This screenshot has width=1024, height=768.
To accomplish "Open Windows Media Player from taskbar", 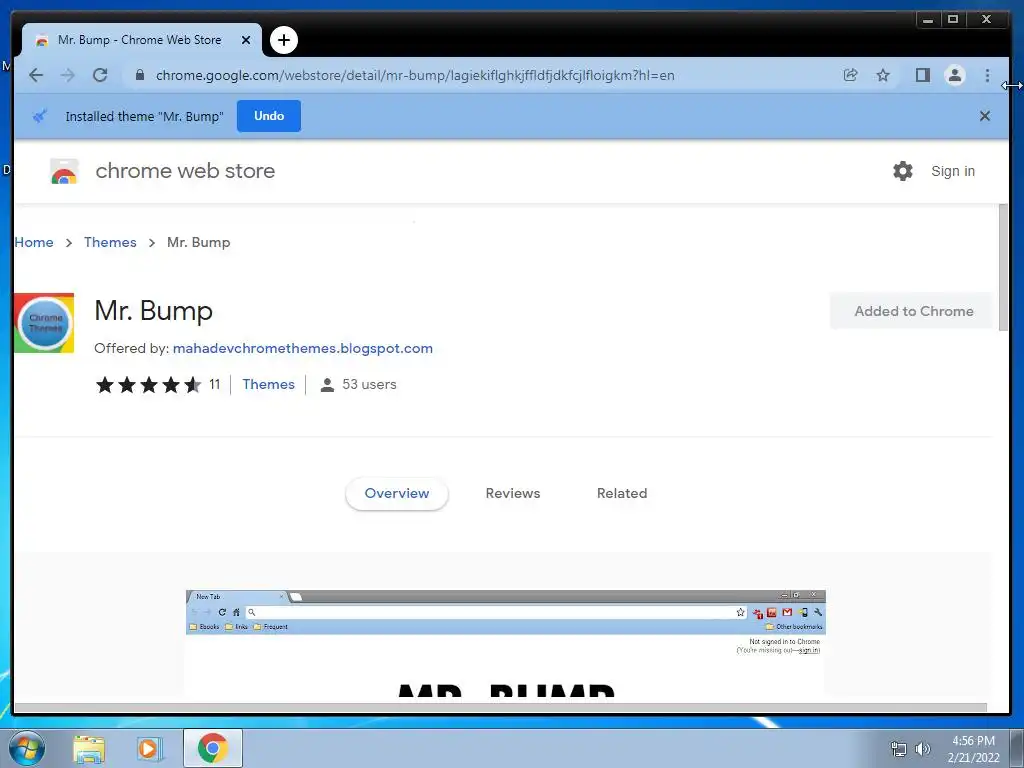I will click(x=149, y=748).
